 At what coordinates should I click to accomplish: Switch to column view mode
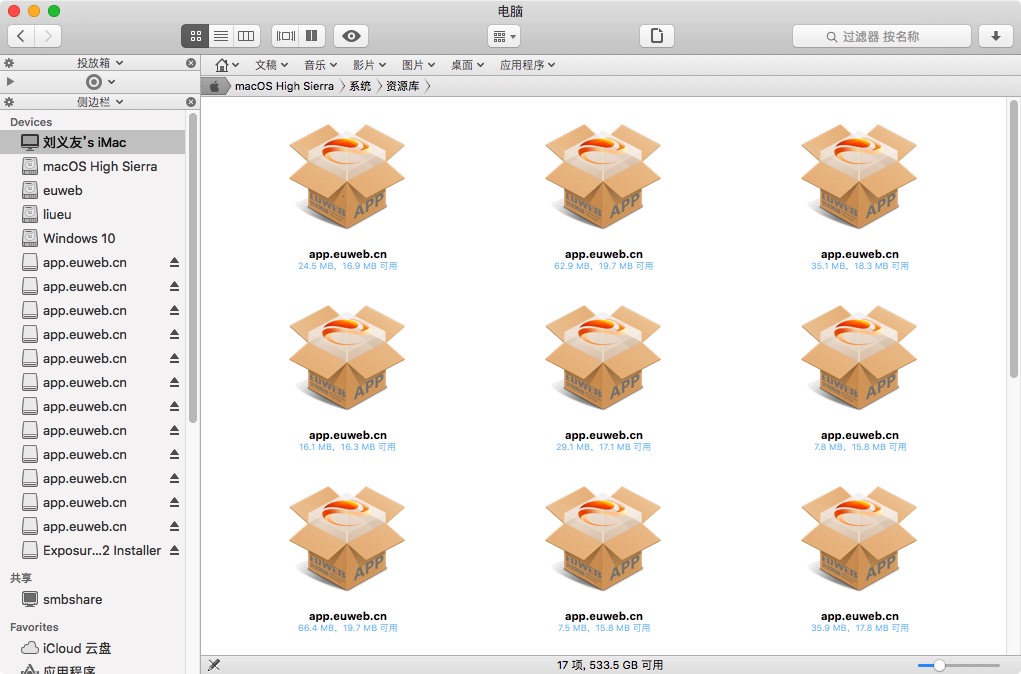click(x=247, y=36)
